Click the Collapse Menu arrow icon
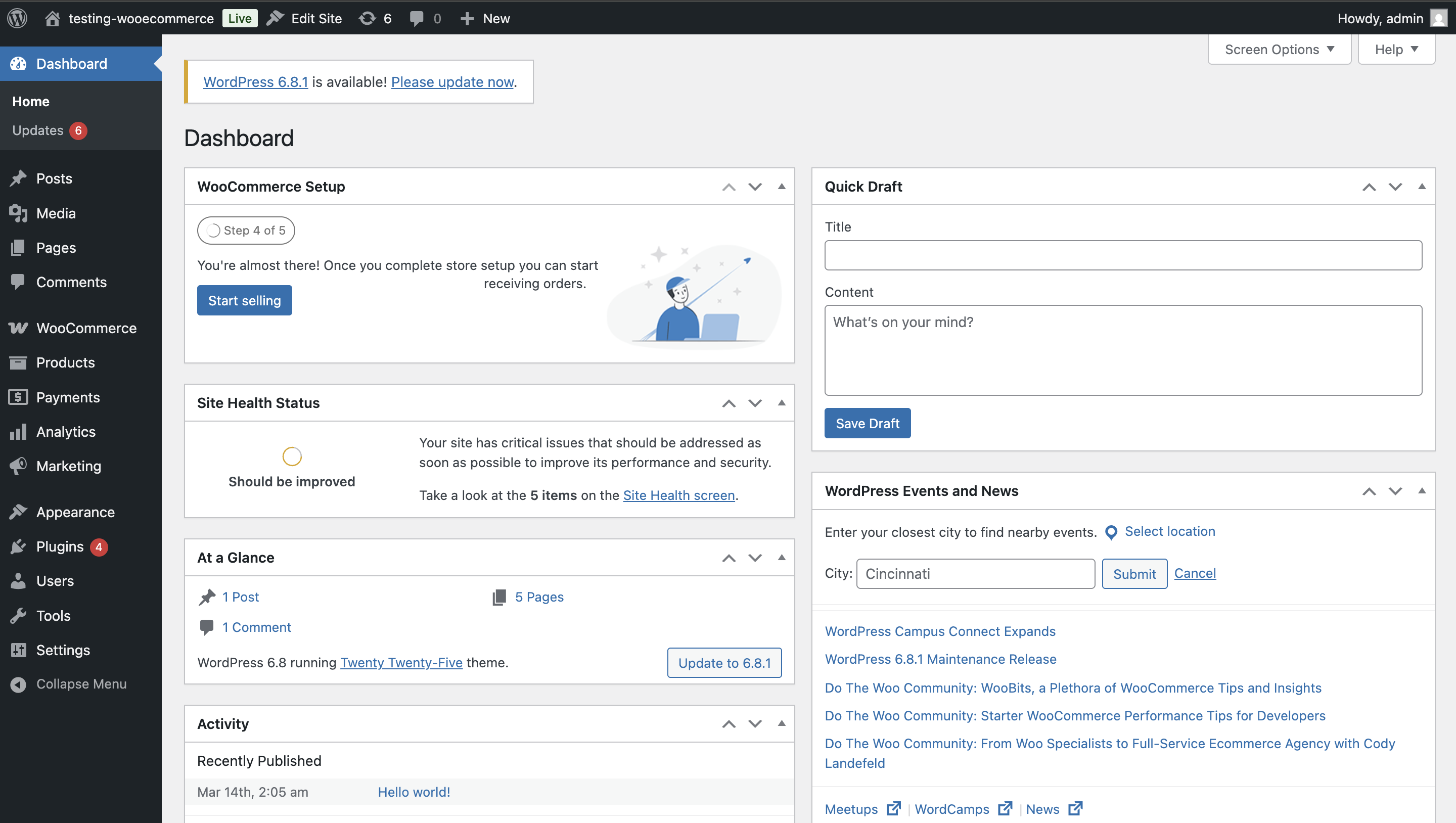Viewport: 1456px width, 823px height. coord(18,684)
